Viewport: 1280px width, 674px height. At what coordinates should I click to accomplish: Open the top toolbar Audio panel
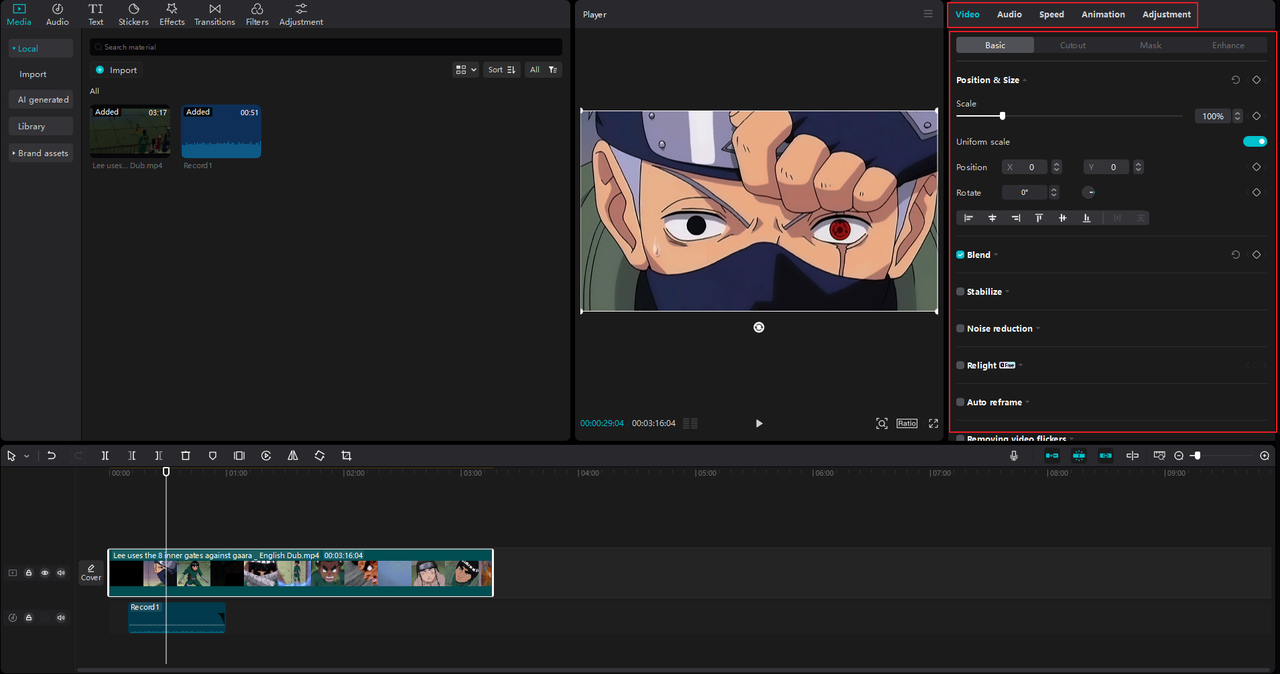click(57, 14)
